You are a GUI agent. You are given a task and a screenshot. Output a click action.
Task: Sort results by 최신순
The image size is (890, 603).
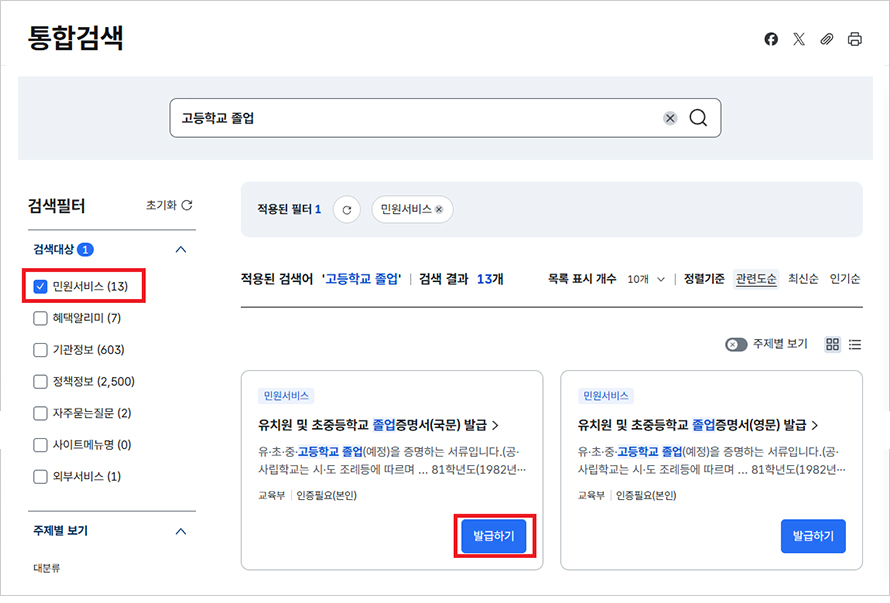803,279
